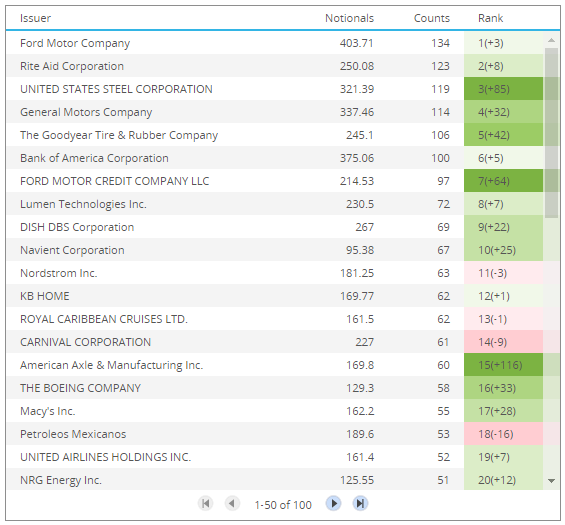Screen dimensions: 565x525
Task: Click rank cell 5(+42)
Action: [x=503, y=135]
